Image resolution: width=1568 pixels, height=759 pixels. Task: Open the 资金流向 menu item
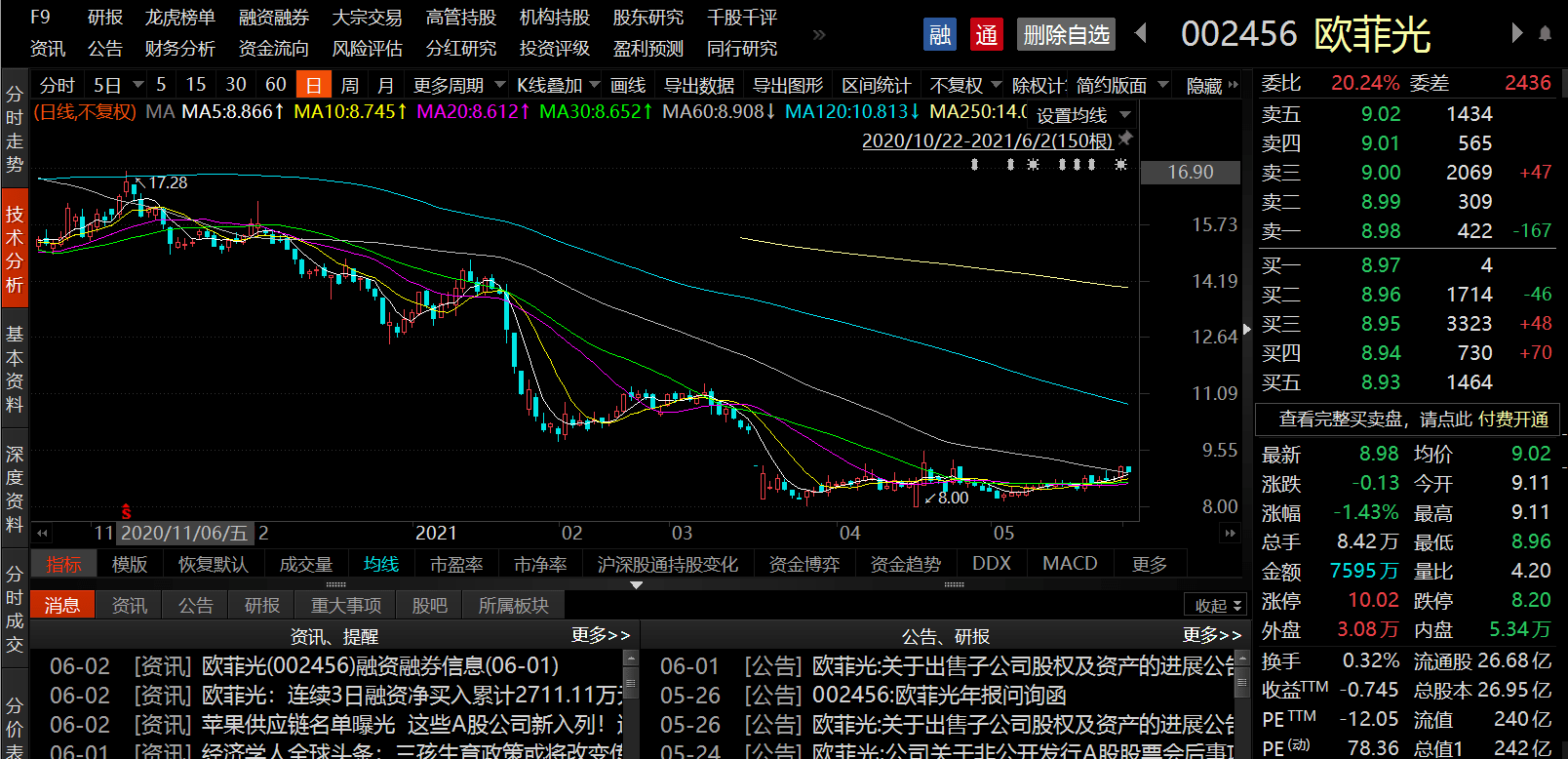pyautogui.click(x=274, y=48)
